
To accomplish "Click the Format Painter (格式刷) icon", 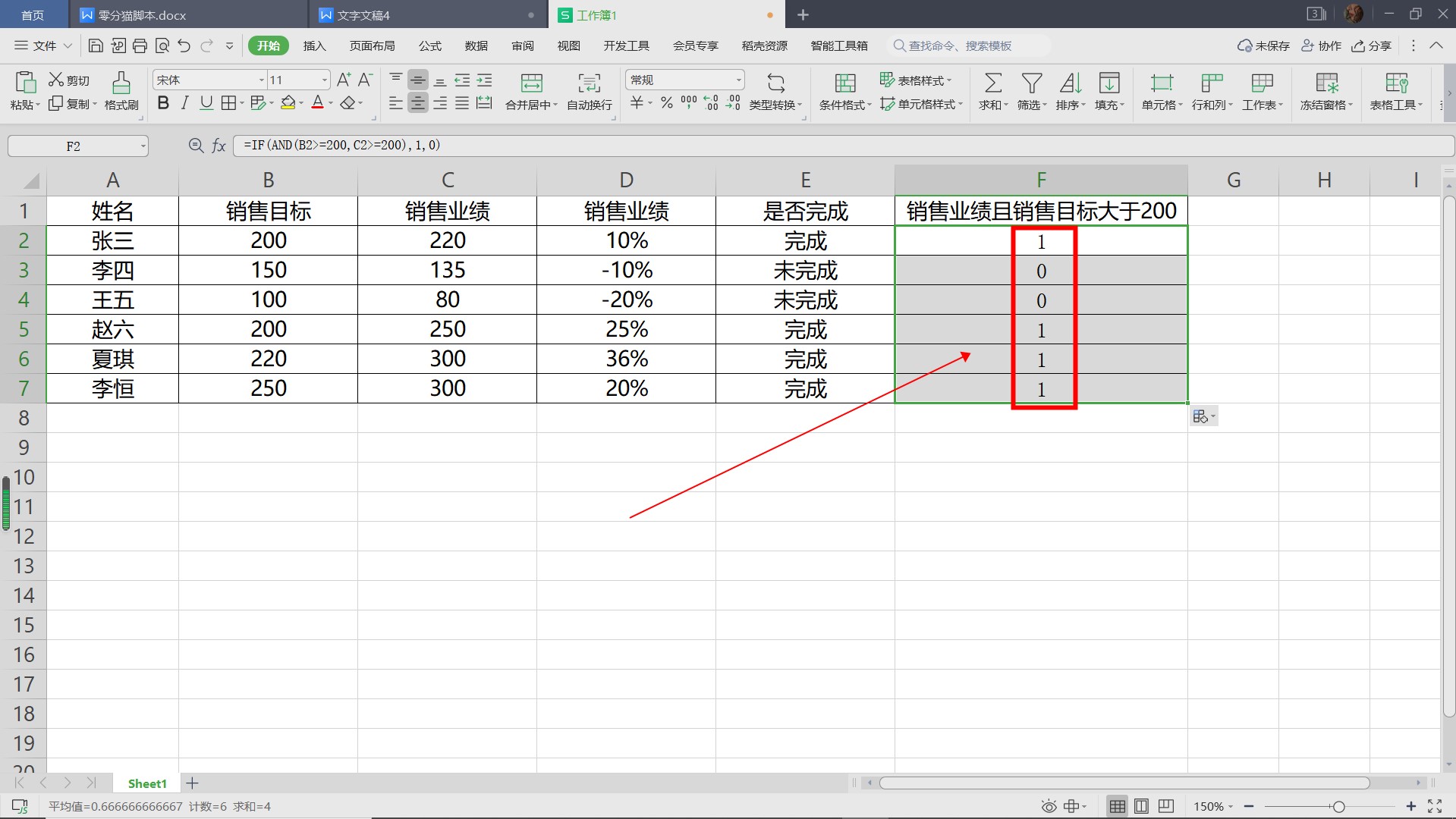I will click(121, 83).
